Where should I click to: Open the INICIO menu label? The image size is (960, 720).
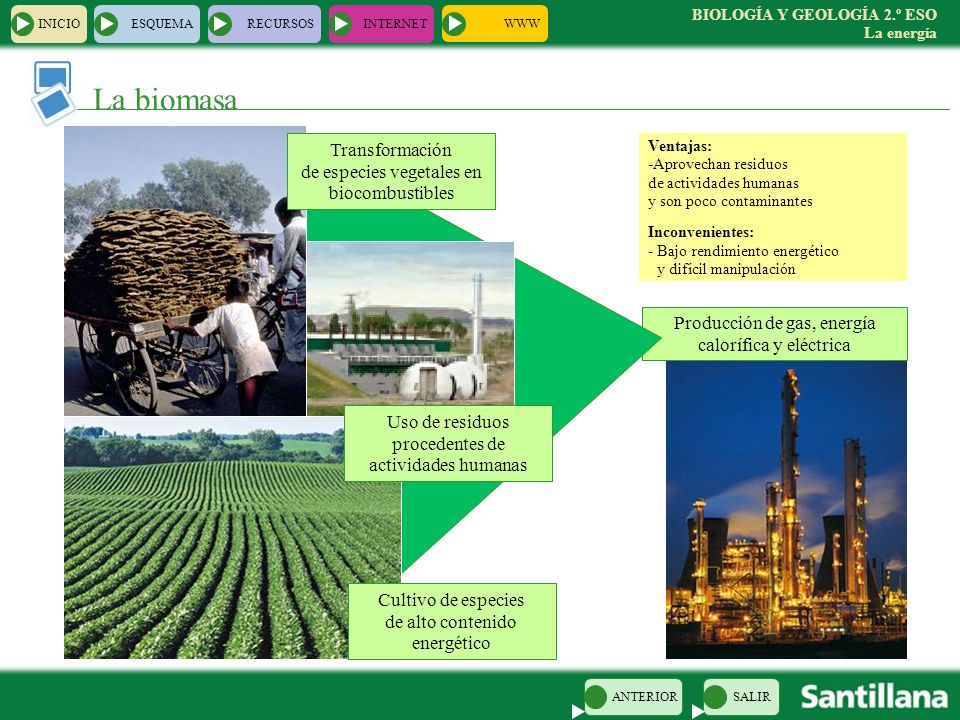coord(59,24)
